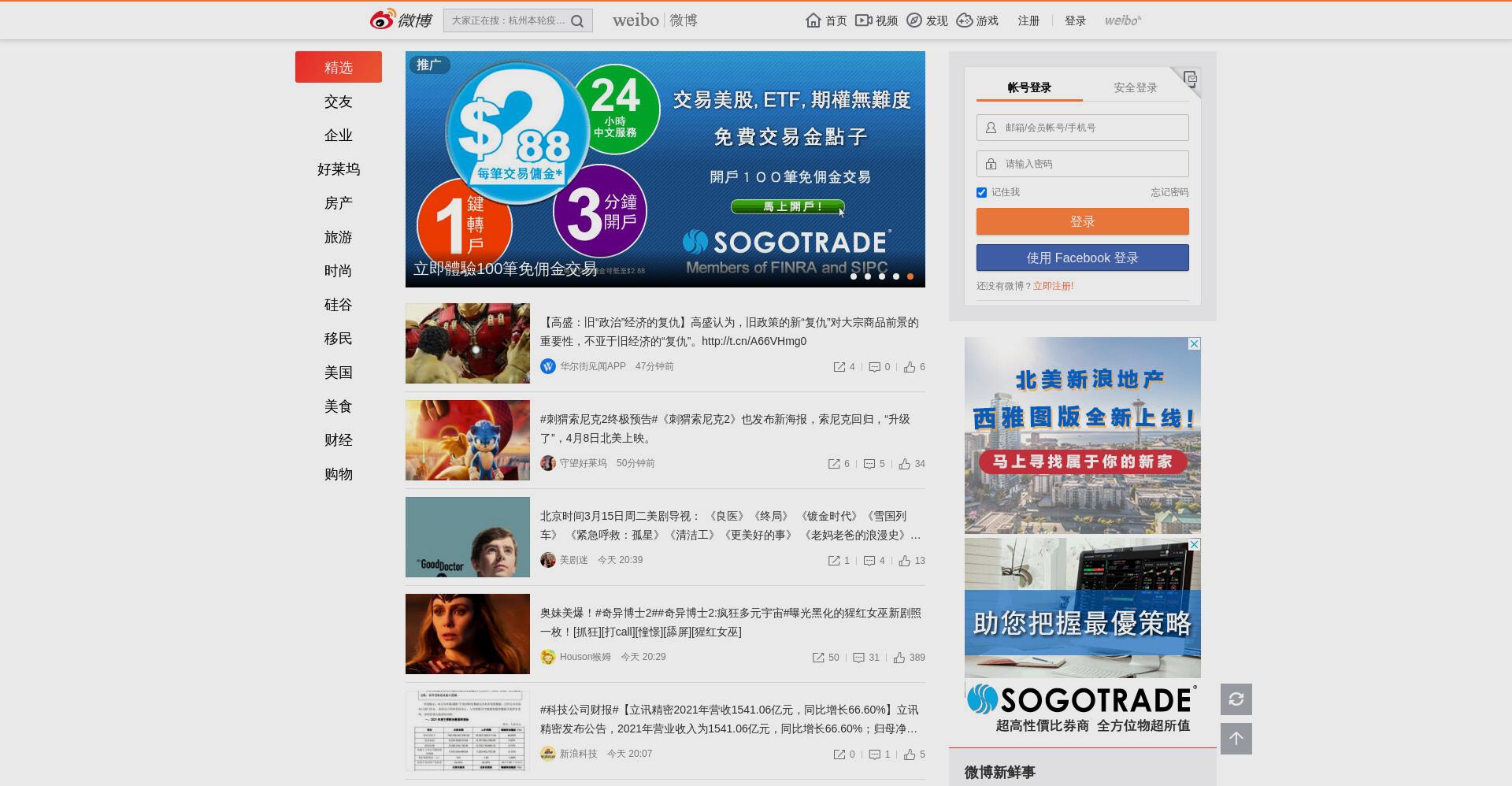1512x786 pixels.
Task: Click the 守望好莱坞 avatar
Action: pos(548,463)
